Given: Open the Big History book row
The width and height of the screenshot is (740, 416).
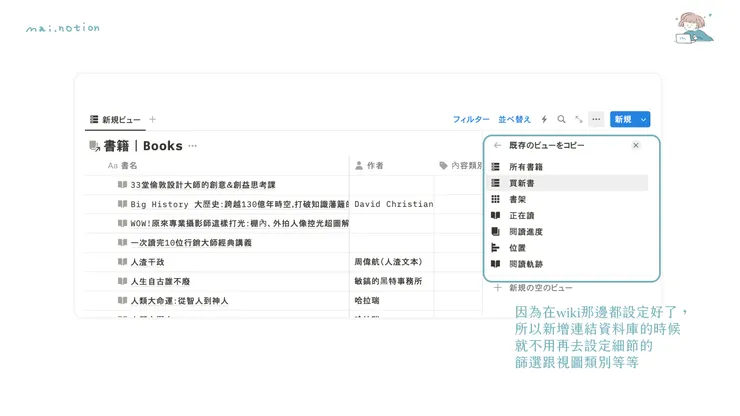Looking at the screenshot, I should click(x=239, y=204).
